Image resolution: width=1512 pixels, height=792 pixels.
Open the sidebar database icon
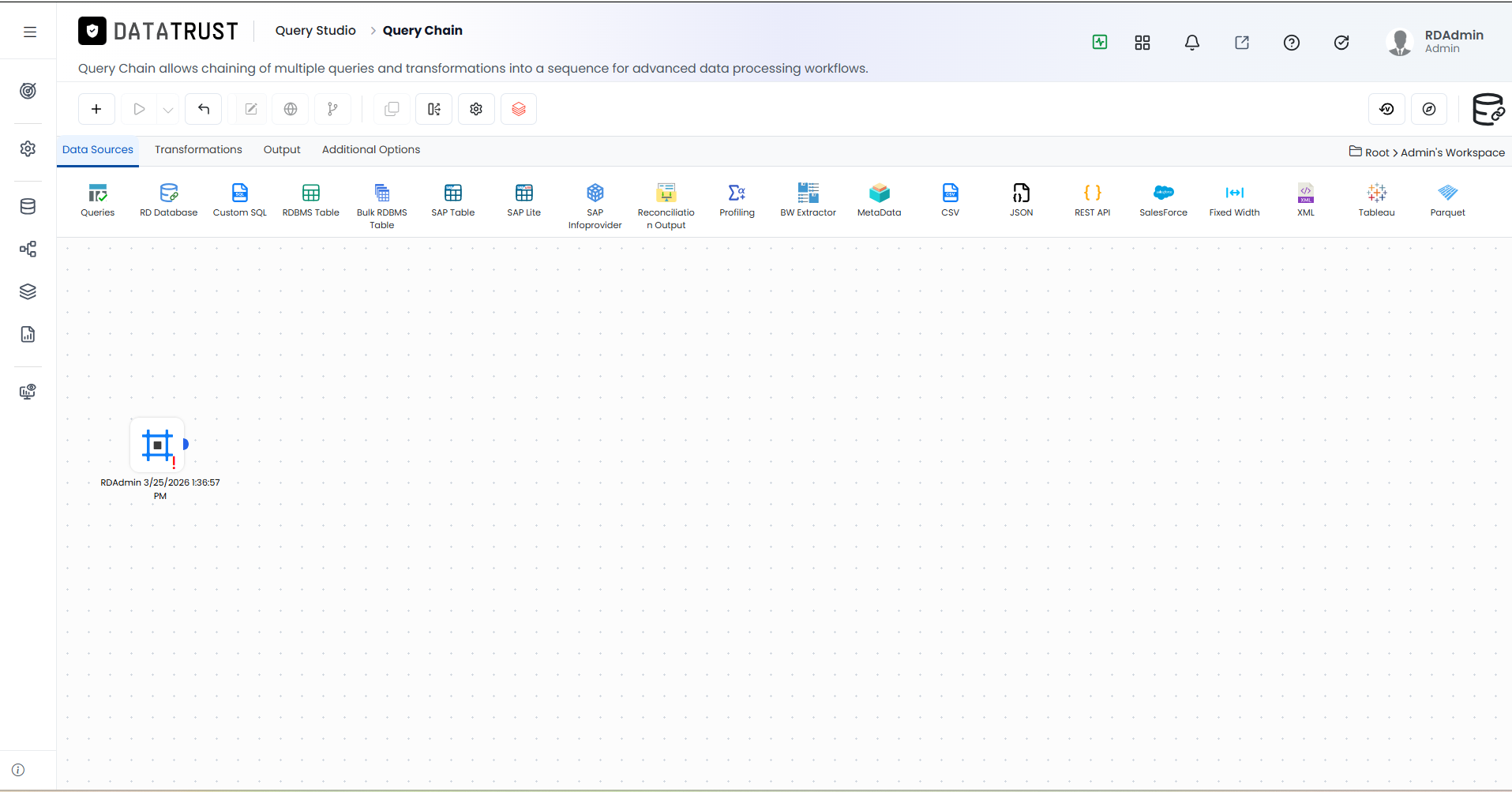[x=28, y=207]
